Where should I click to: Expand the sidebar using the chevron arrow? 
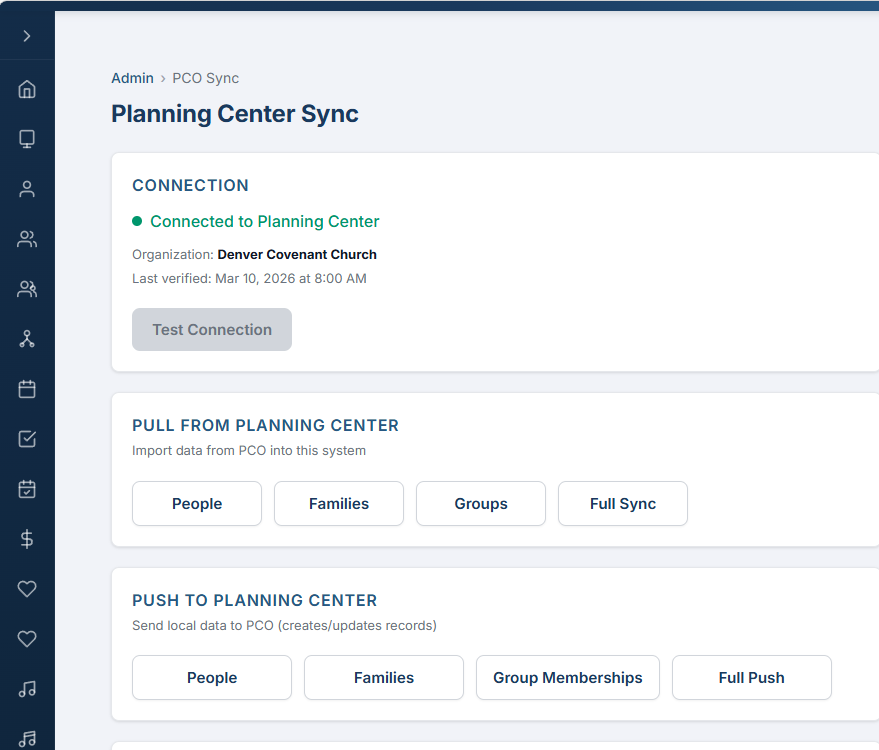pos(27,33)
